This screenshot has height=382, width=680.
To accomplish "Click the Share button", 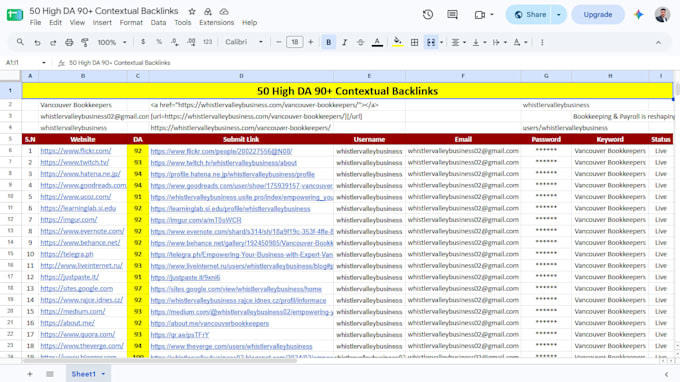I will (x=530, y=14).
